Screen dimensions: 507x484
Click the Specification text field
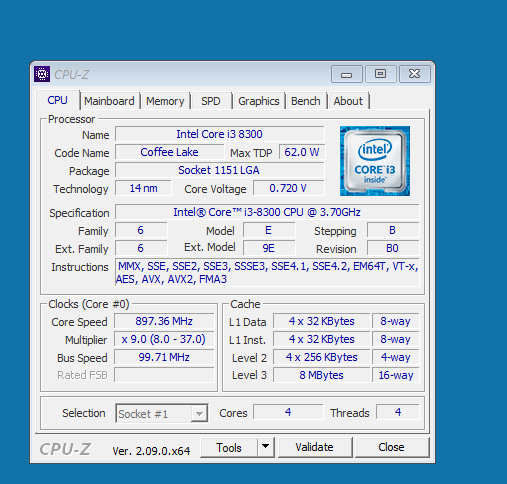pyautogui.click(x=267, y=212)
